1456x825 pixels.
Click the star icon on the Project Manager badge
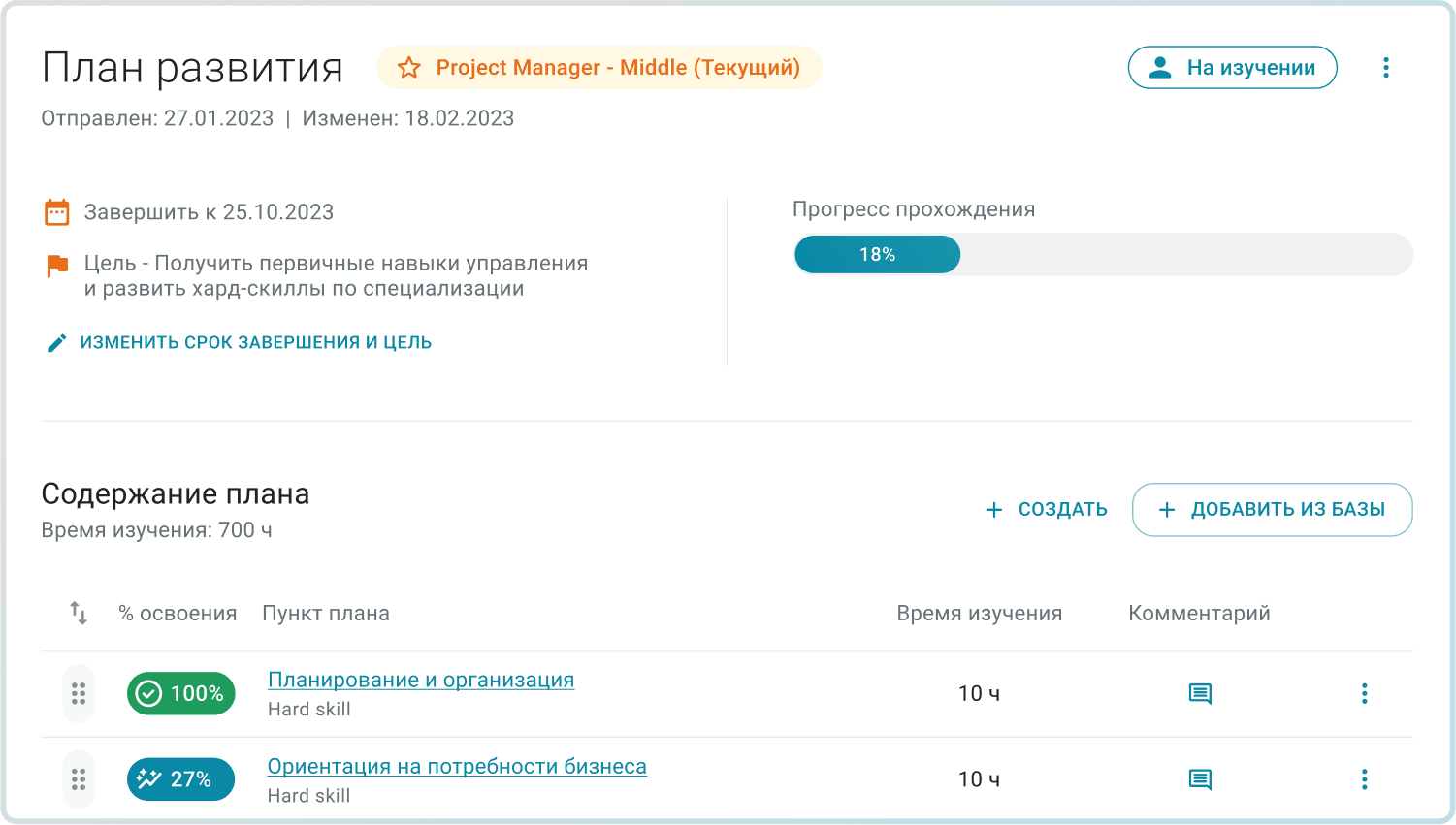click(x=408, y=68)
